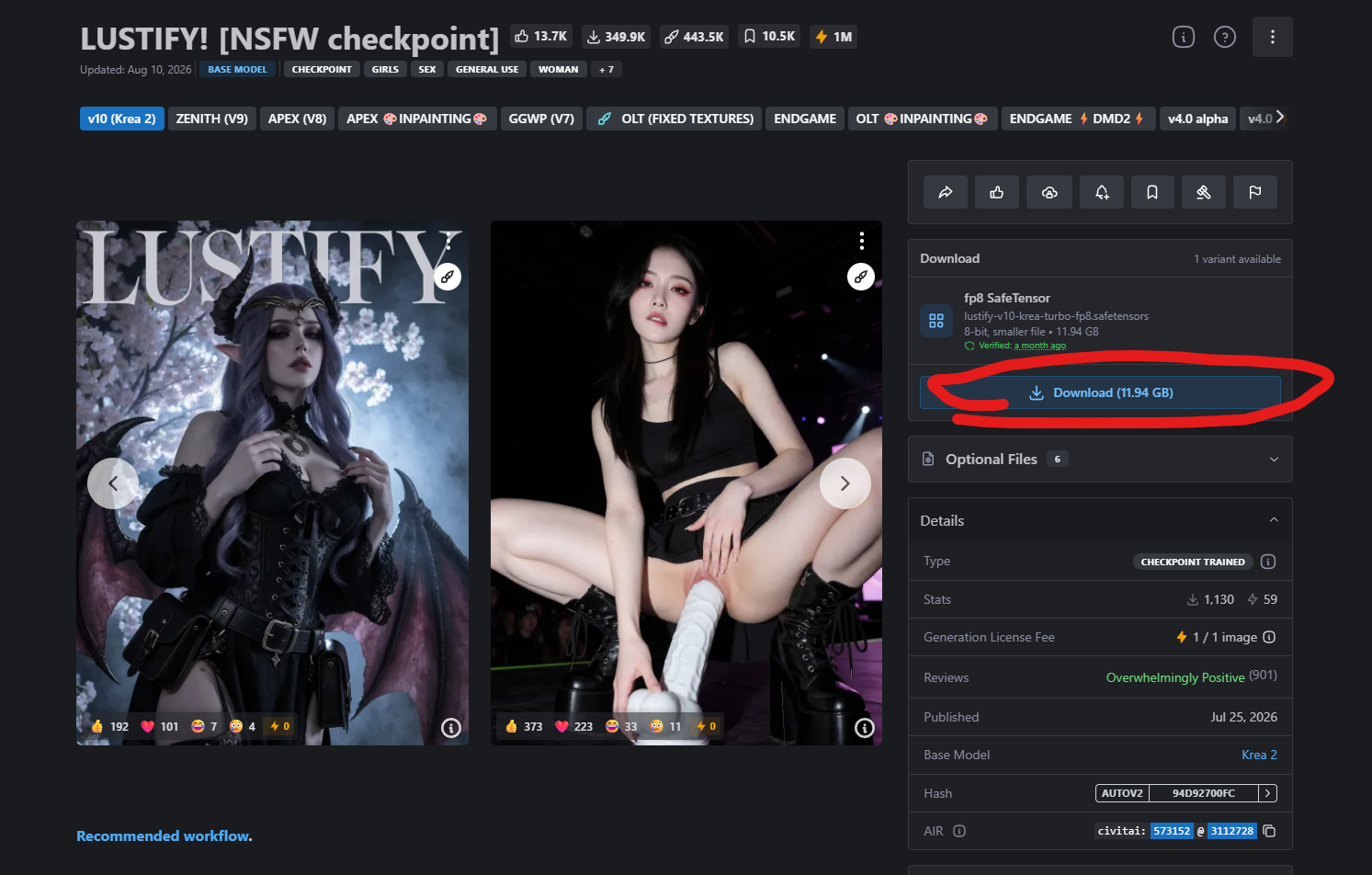Image resolution: width=1372 pixels, height=875 pixels.
Task: Toggle laugh reaction showing 33
Action: tap(621, 726)
